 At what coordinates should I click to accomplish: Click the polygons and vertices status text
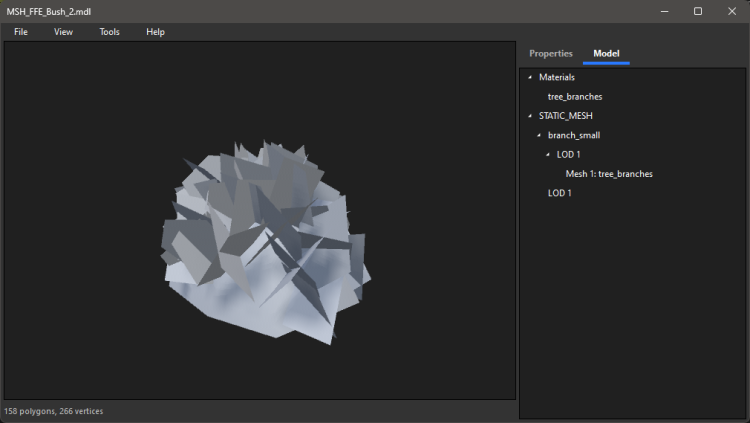point(54,411)
